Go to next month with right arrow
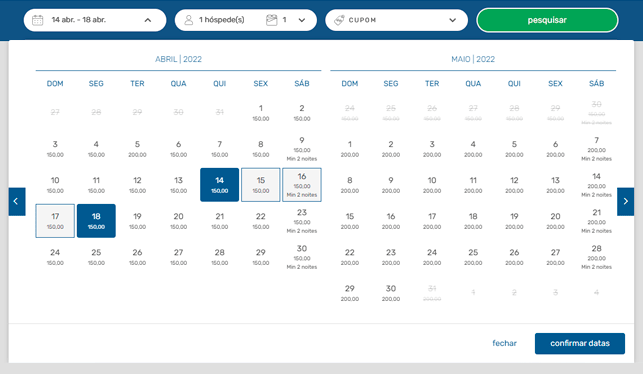Viewport: 643px width, 374px height. pos(625,201)
